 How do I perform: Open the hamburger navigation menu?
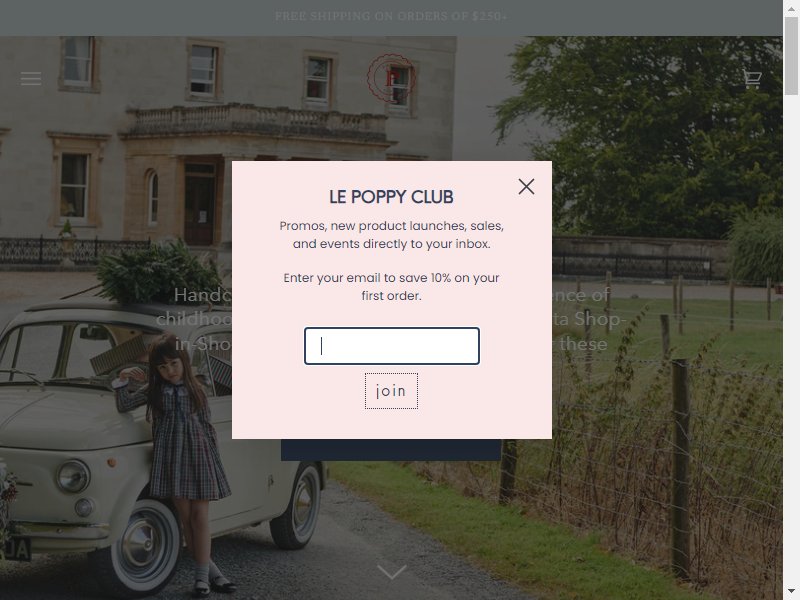(31, 79)
